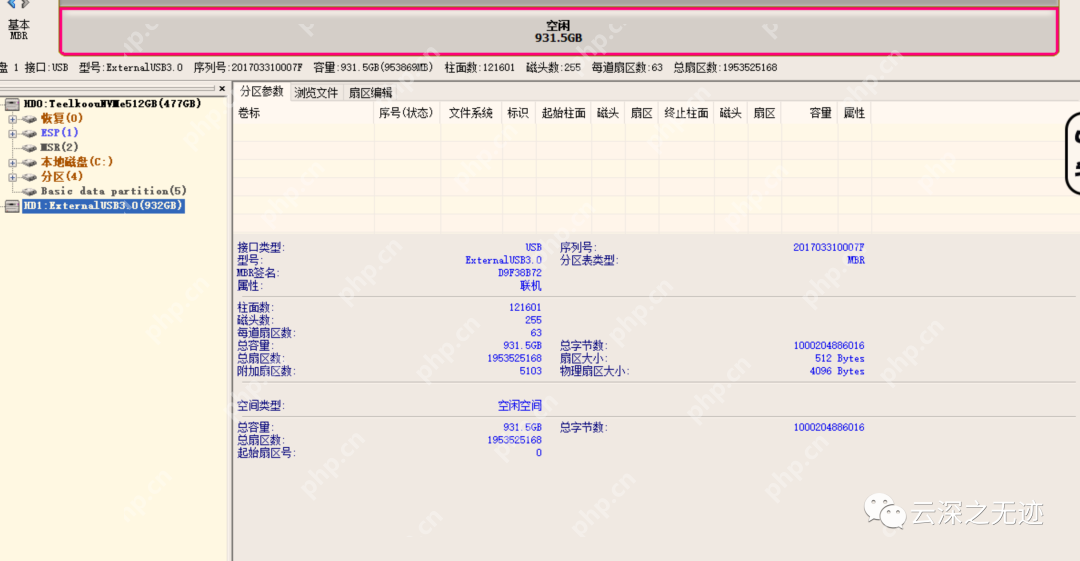
Task: Click the 柱面数 value 121601 in details
Action: pyautogui.click(x=525, y=307)
